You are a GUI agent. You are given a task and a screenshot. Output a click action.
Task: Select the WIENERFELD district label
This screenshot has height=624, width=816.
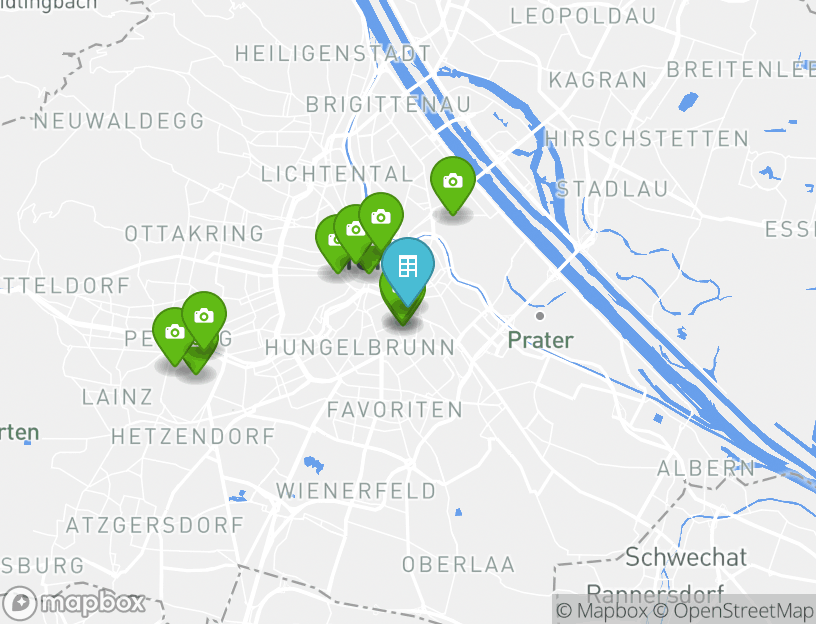pyautogui.click(x=356, y=491)
